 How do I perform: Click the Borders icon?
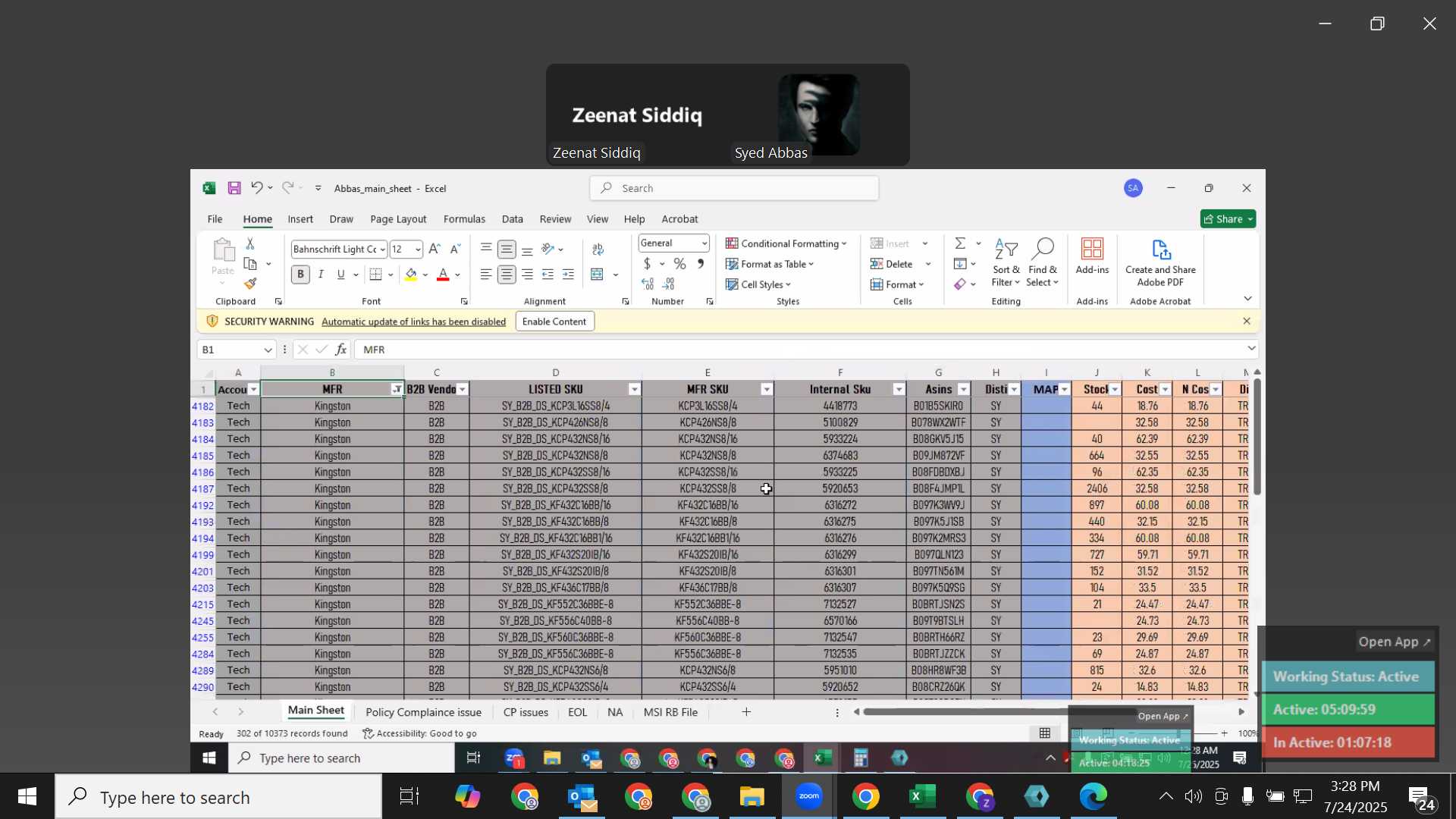[376, 275]
